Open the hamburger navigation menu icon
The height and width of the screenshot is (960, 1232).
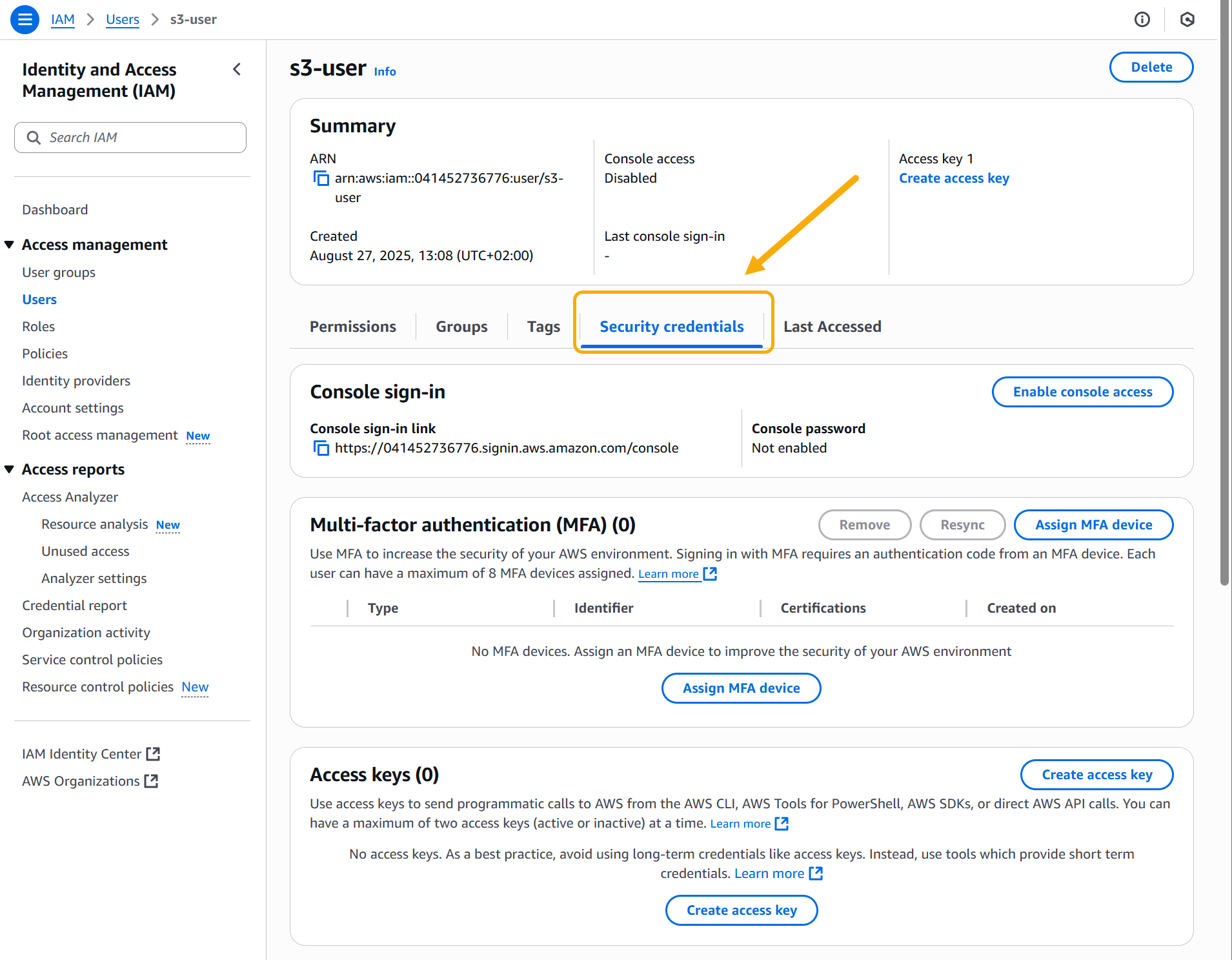25,19
